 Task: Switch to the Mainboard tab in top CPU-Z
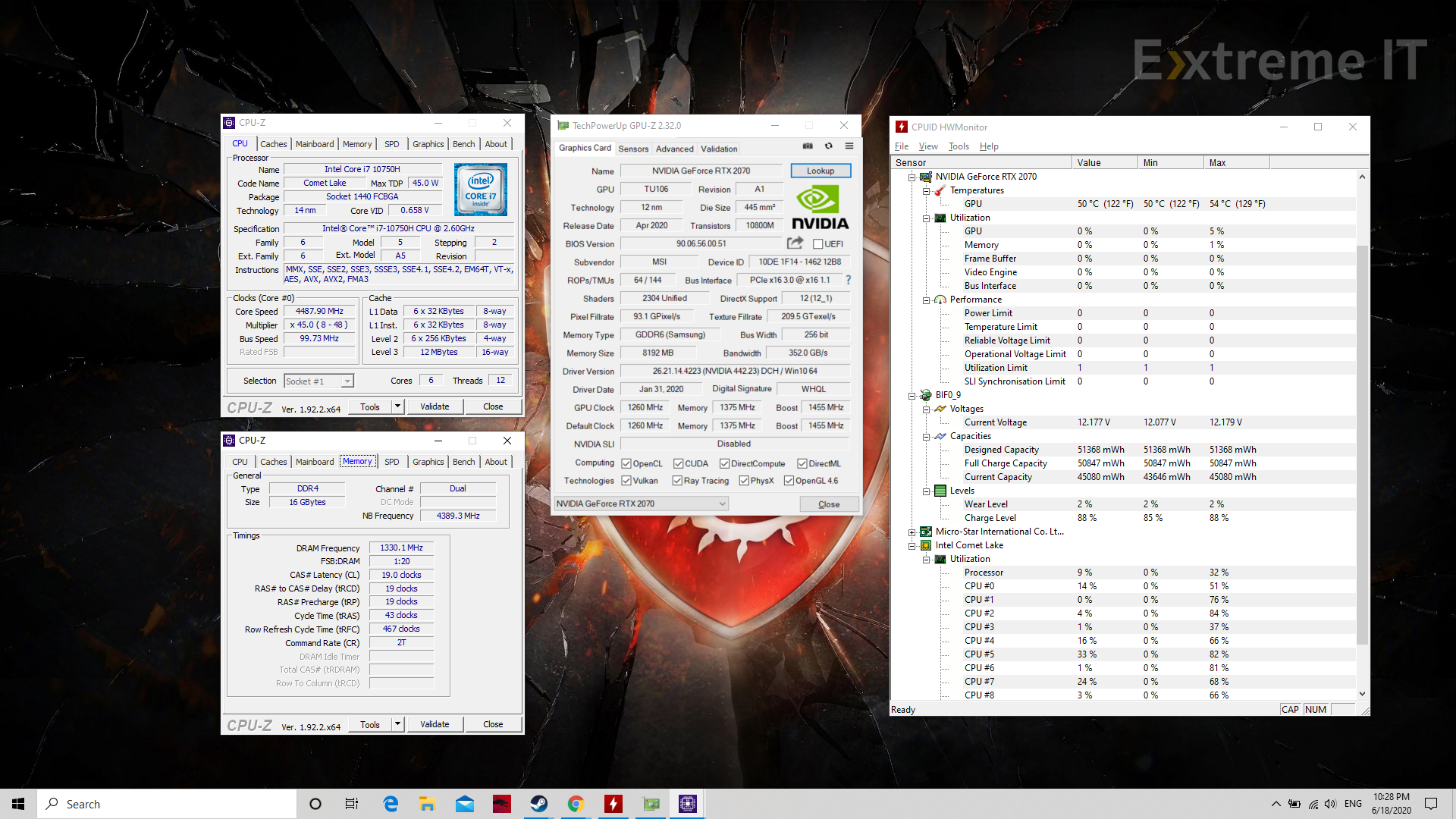point(315,144)
